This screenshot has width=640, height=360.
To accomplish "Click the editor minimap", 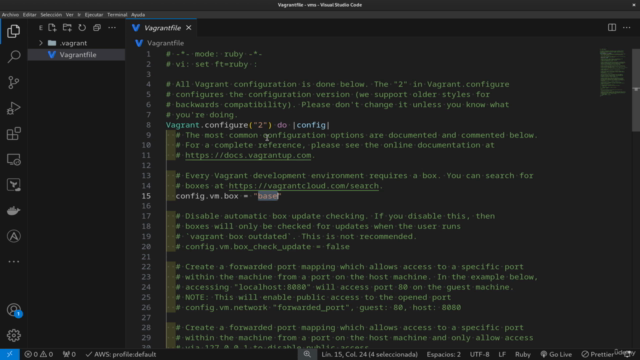I will coord(612,73).
